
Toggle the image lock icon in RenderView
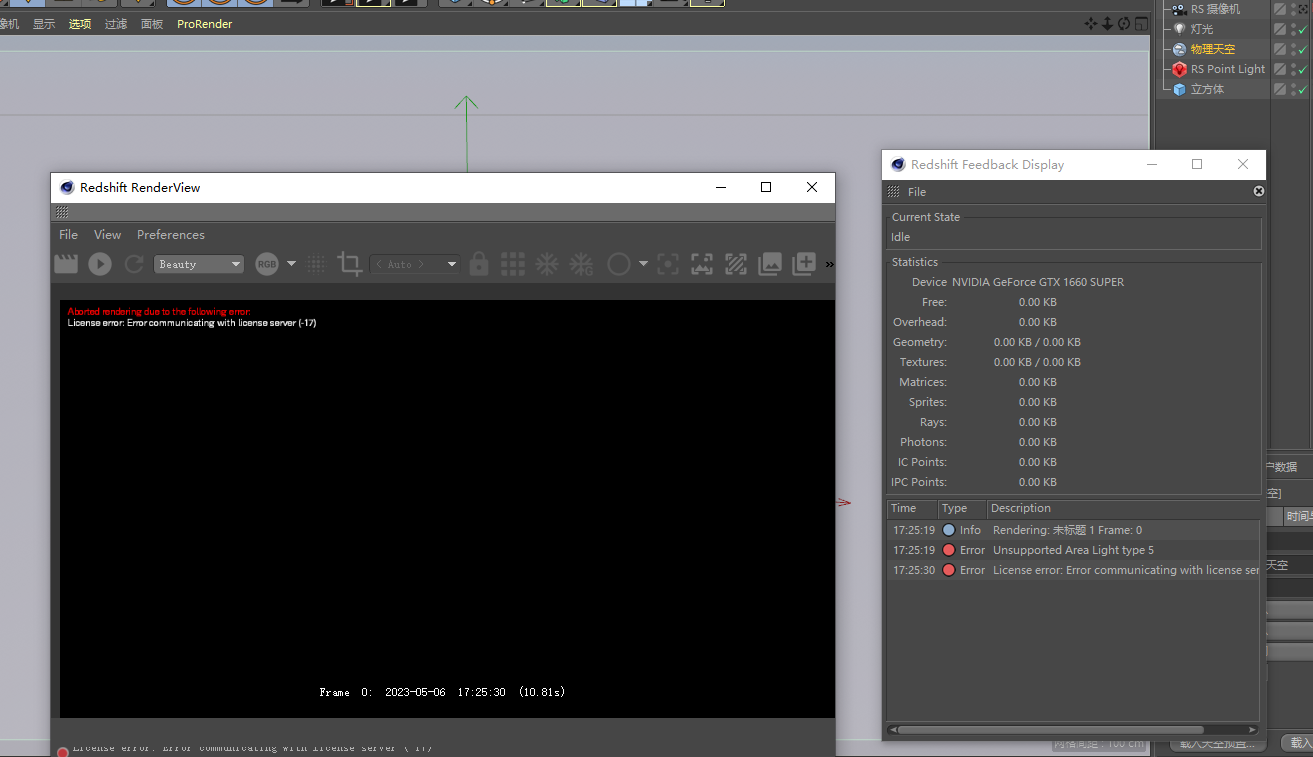coord(479,263)
